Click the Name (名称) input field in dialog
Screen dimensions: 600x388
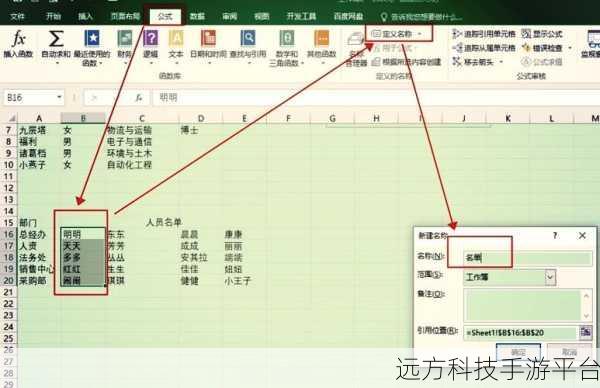[527, 258]
